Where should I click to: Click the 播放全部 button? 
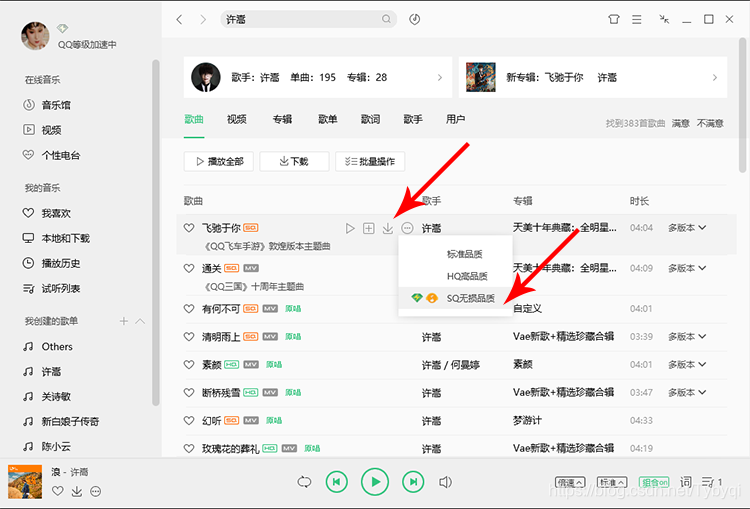pyautogui.click(x=219, y=161)
